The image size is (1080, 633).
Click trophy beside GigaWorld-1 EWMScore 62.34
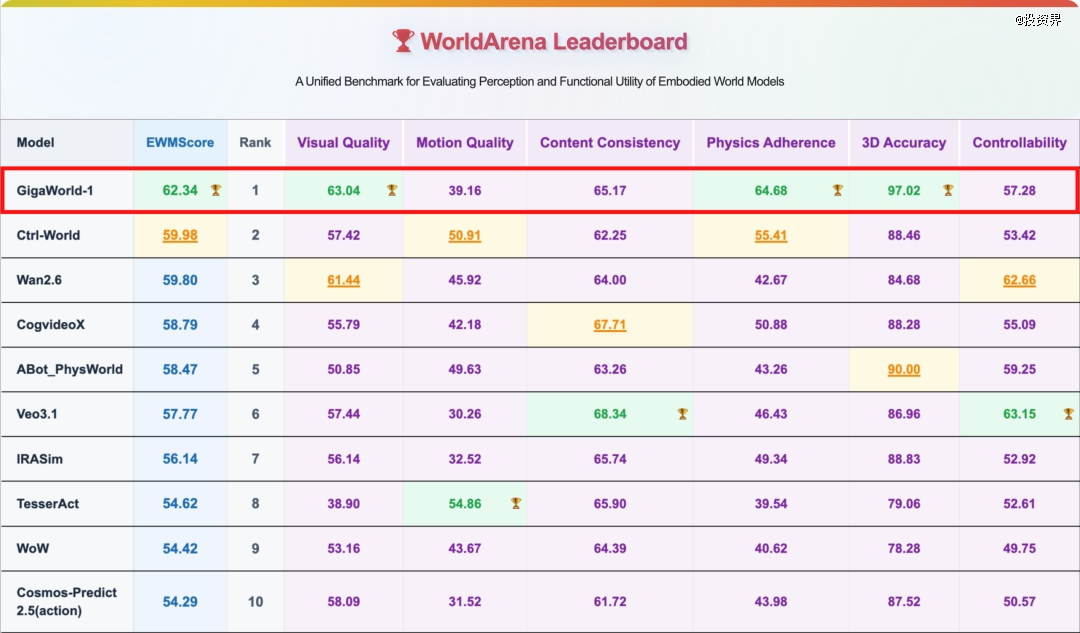215,190
